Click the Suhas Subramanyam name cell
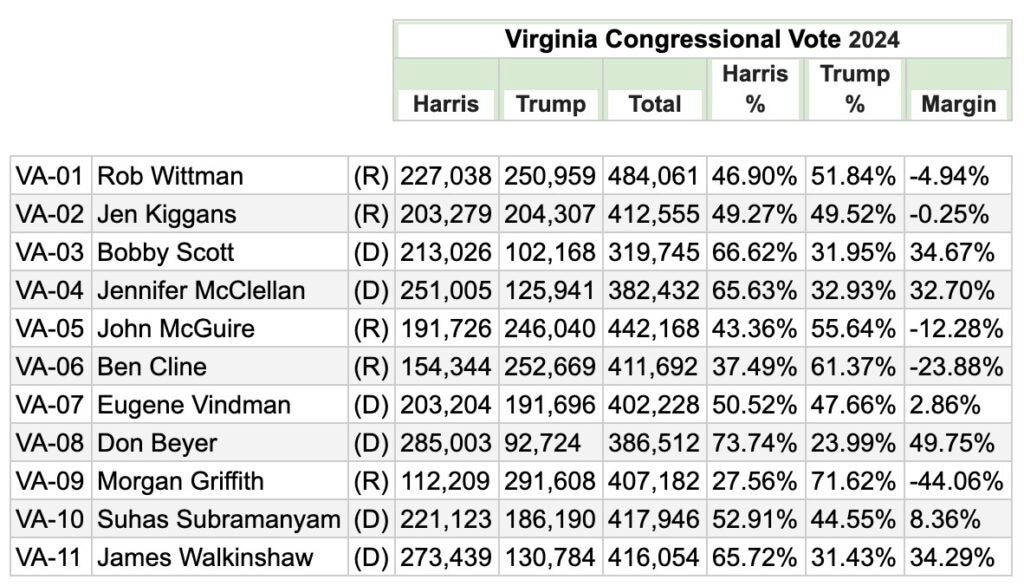This screenshot has width=1024, height=586. (x=219, y=519)
